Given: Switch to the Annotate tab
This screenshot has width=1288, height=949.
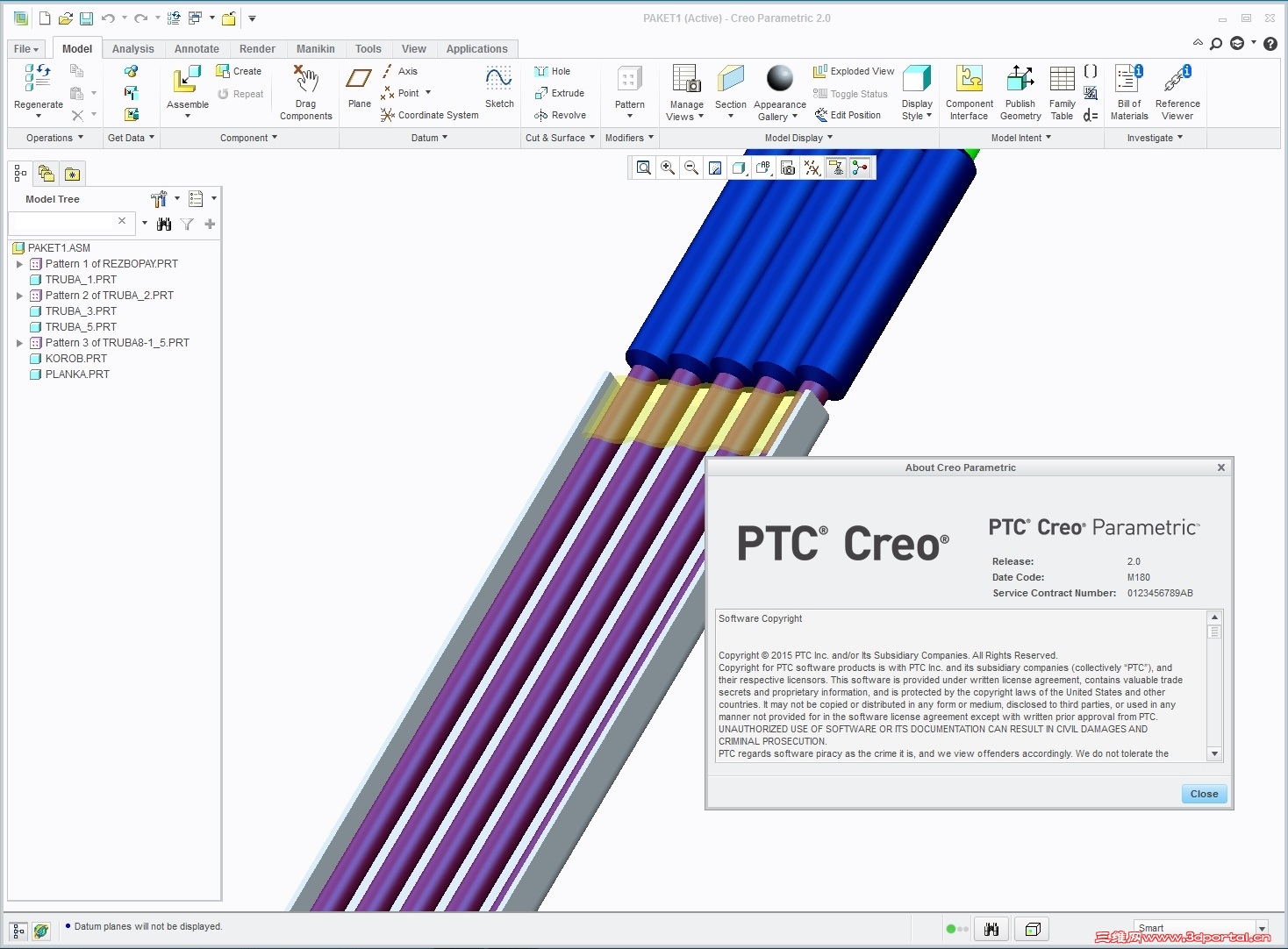Looking at the screenshot, I should 197,49.
